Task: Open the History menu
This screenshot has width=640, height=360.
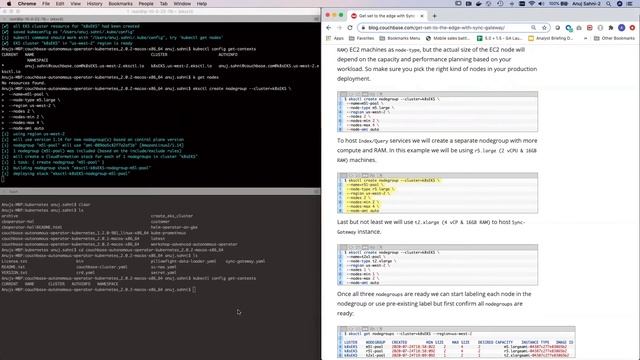Action: click(x=94, y=4)
